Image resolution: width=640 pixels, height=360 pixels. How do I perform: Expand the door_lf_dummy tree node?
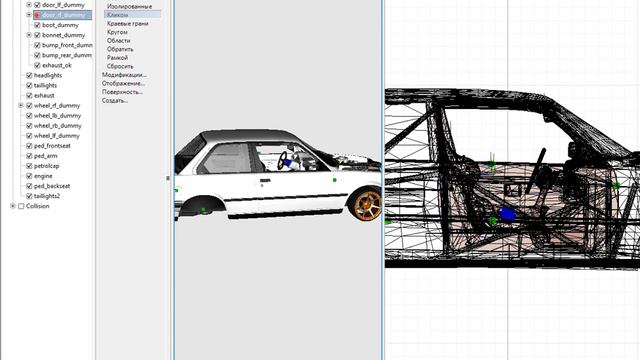[x=29, y=5]
